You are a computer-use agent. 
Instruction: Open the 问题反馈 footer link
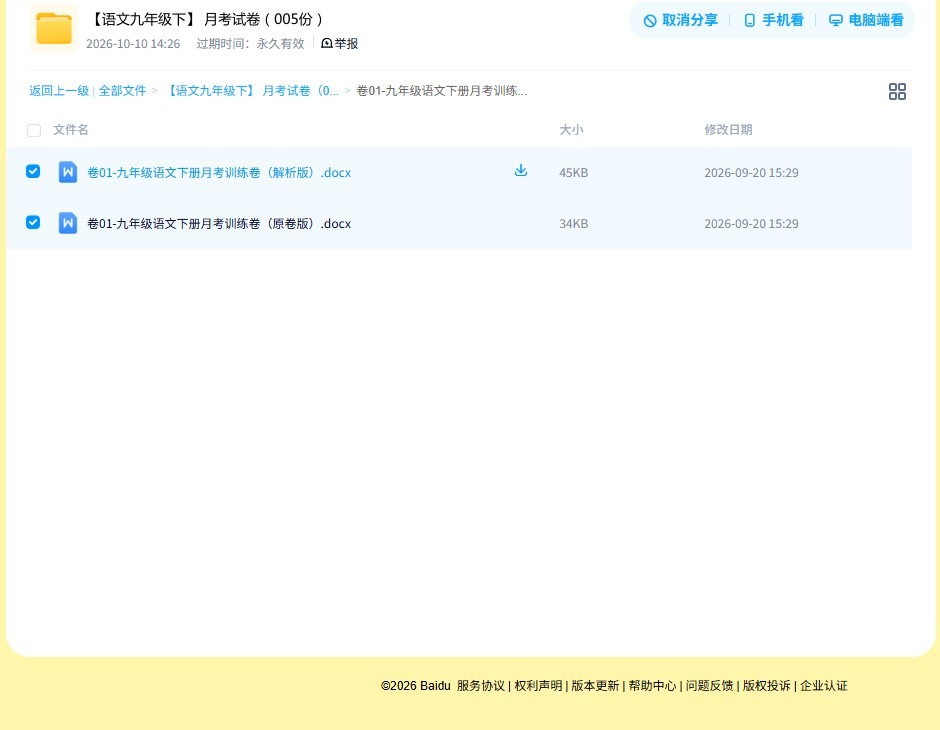coord(710,686)
